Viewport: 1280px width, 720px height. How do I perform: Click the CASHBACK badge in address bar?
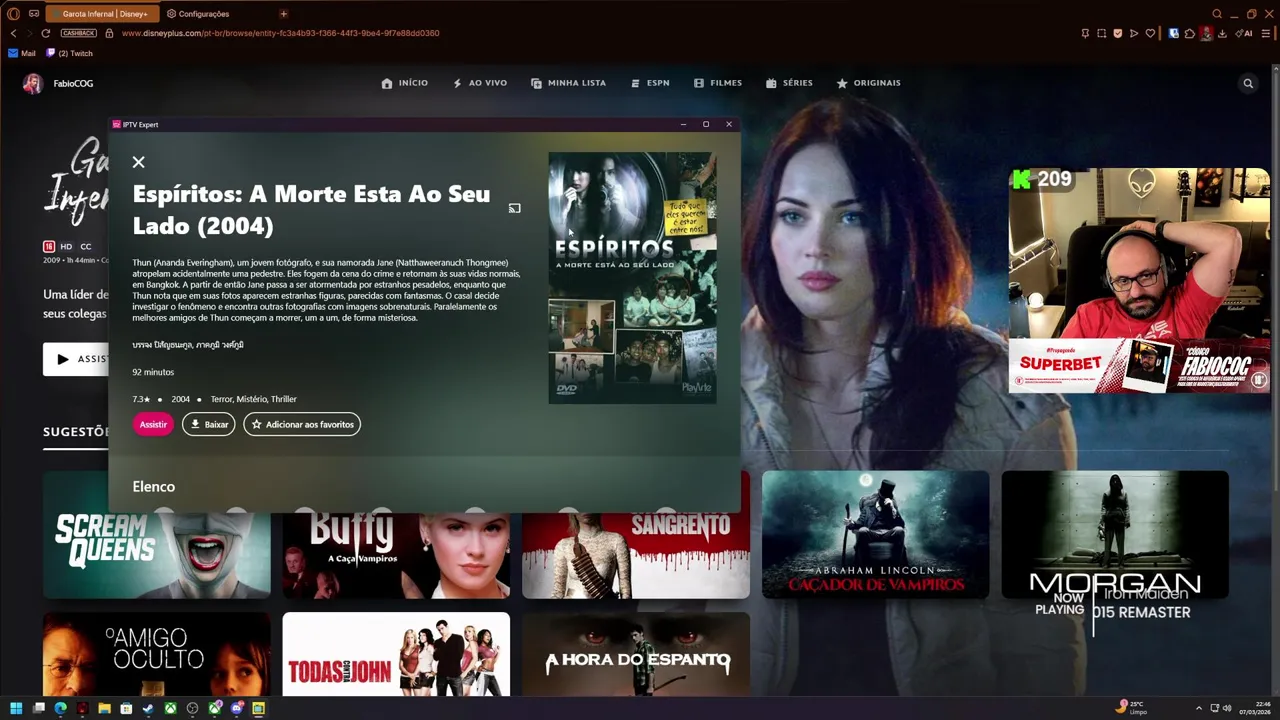(79, 33)
